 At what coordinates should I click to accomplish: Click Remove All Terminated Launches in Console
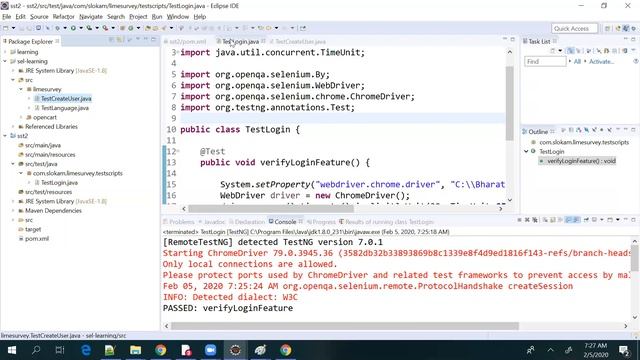point(535,220)
